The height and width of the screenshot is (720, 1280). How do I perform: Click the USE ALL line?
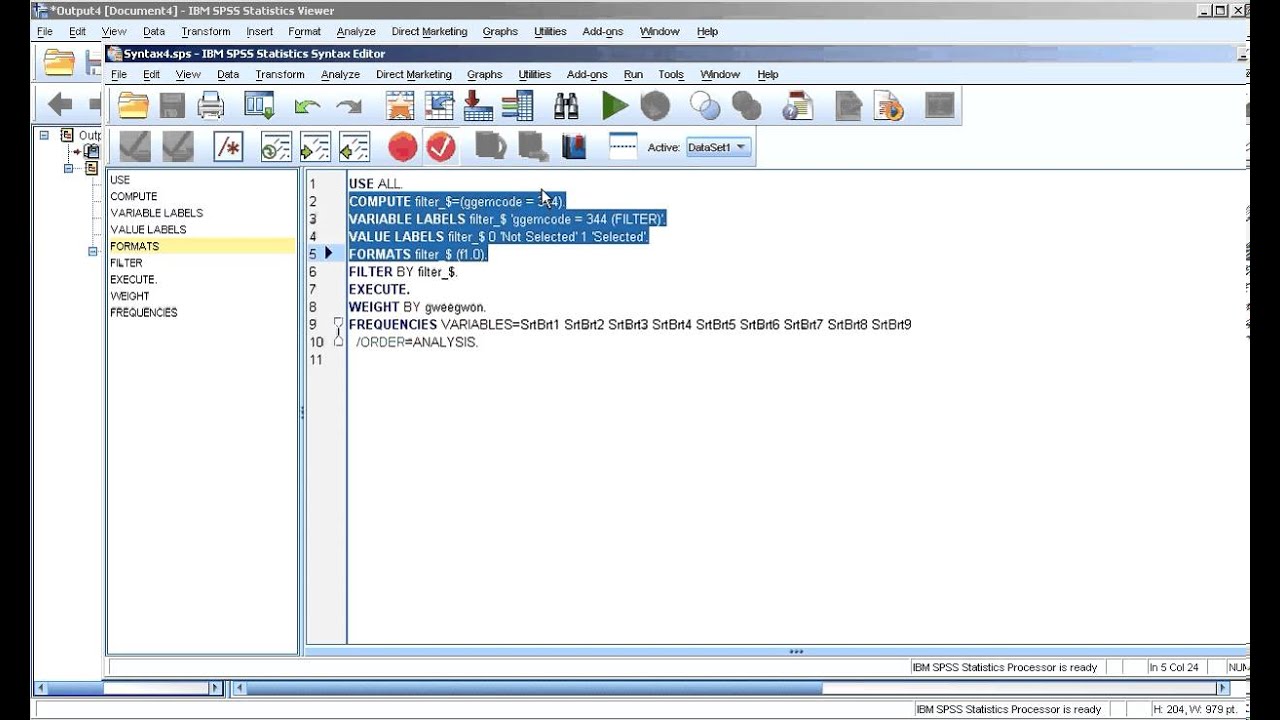coord(375,184)
